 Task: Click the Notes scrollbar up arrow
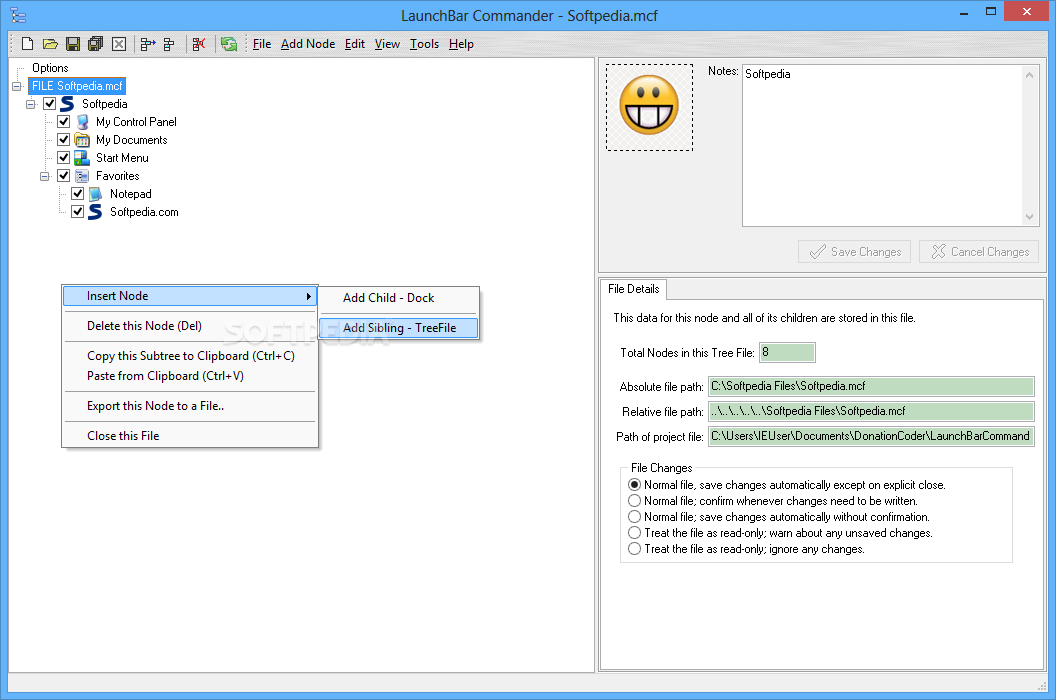(1029, 75)
